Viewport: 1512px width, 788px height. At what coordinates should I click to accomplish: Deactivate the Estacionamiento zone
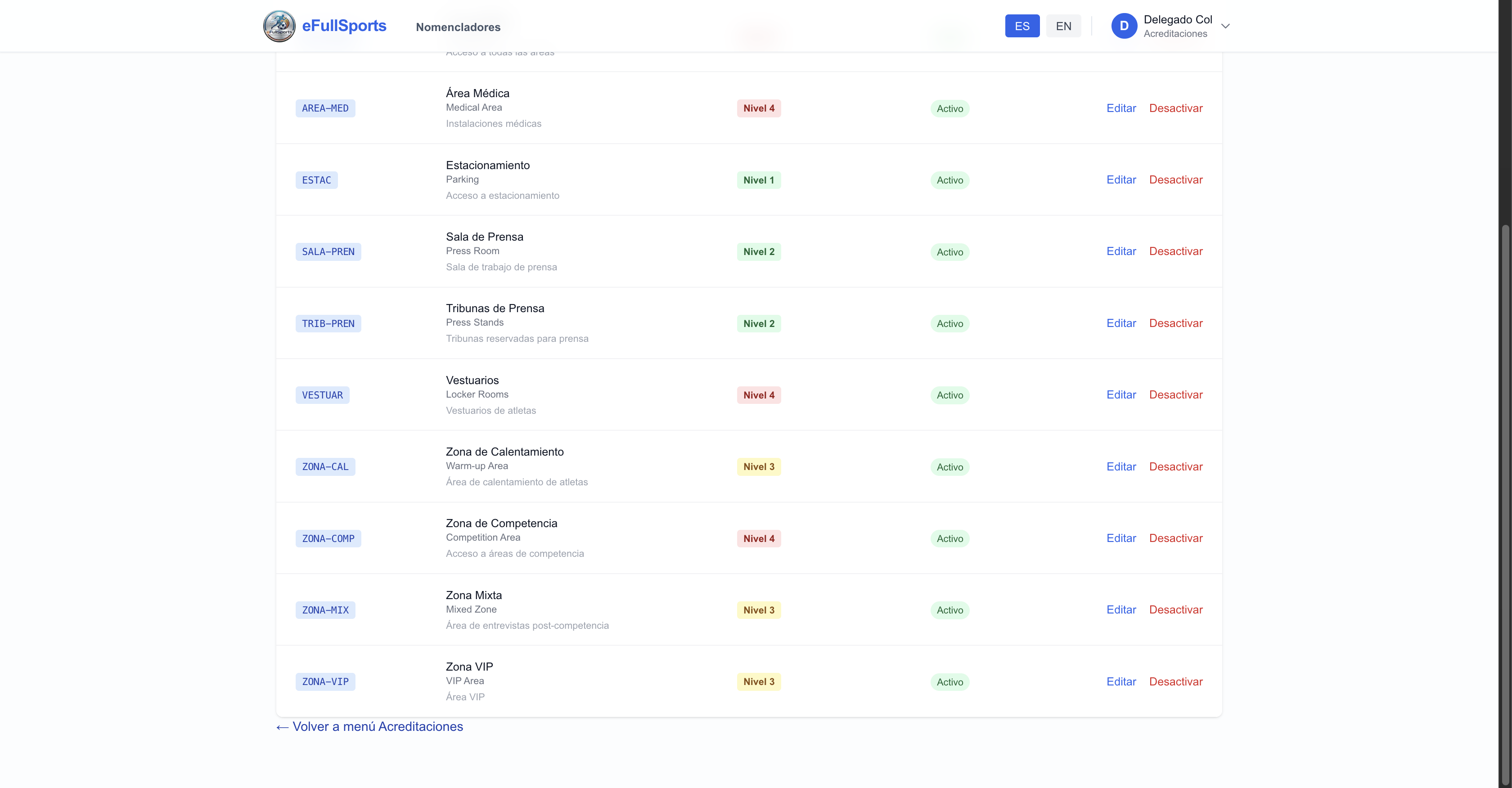(x=1175, y=180)
